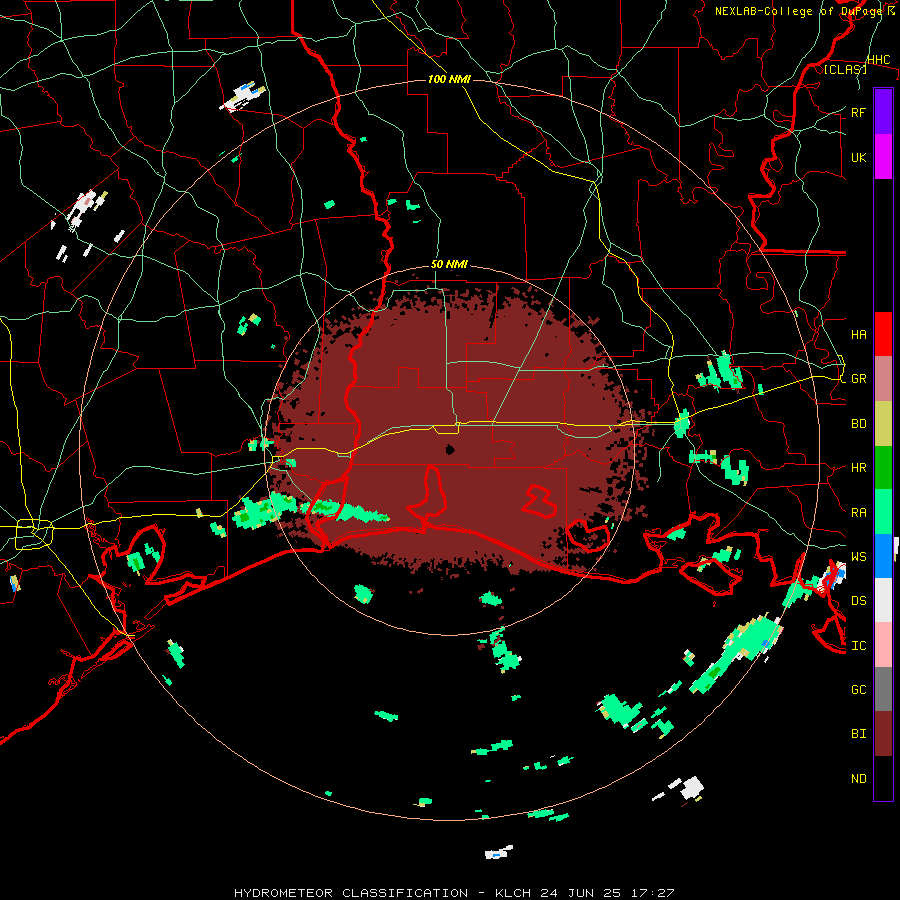Click the purple RF legend color swatch
Image resolution: width=900 pixels, height=900 pixels.
[883, 112]
